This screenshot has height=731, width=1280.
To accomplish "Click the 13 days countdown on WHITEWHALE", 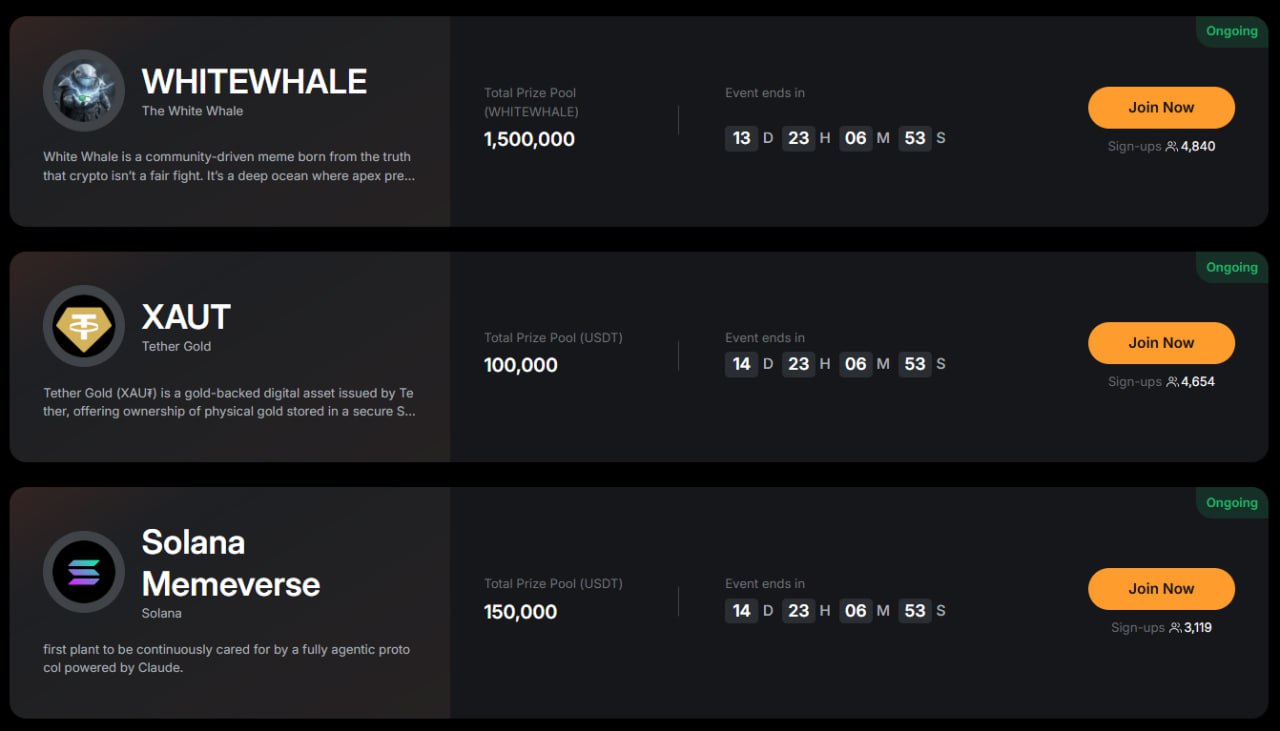I will 741,138.
